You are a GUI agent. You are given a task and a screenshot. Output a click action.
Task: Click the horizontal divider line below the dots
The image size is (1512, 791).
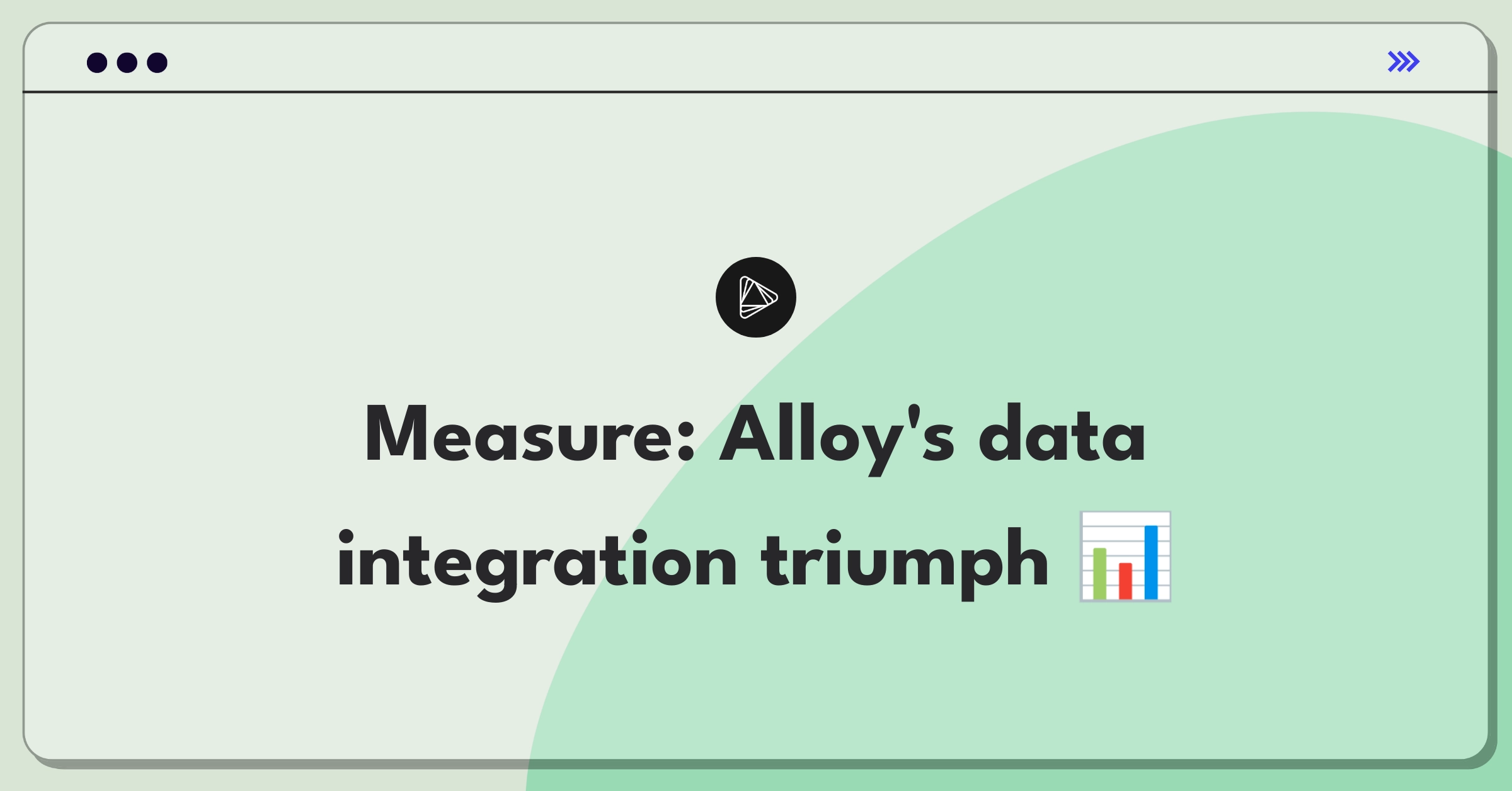[760, 92]
